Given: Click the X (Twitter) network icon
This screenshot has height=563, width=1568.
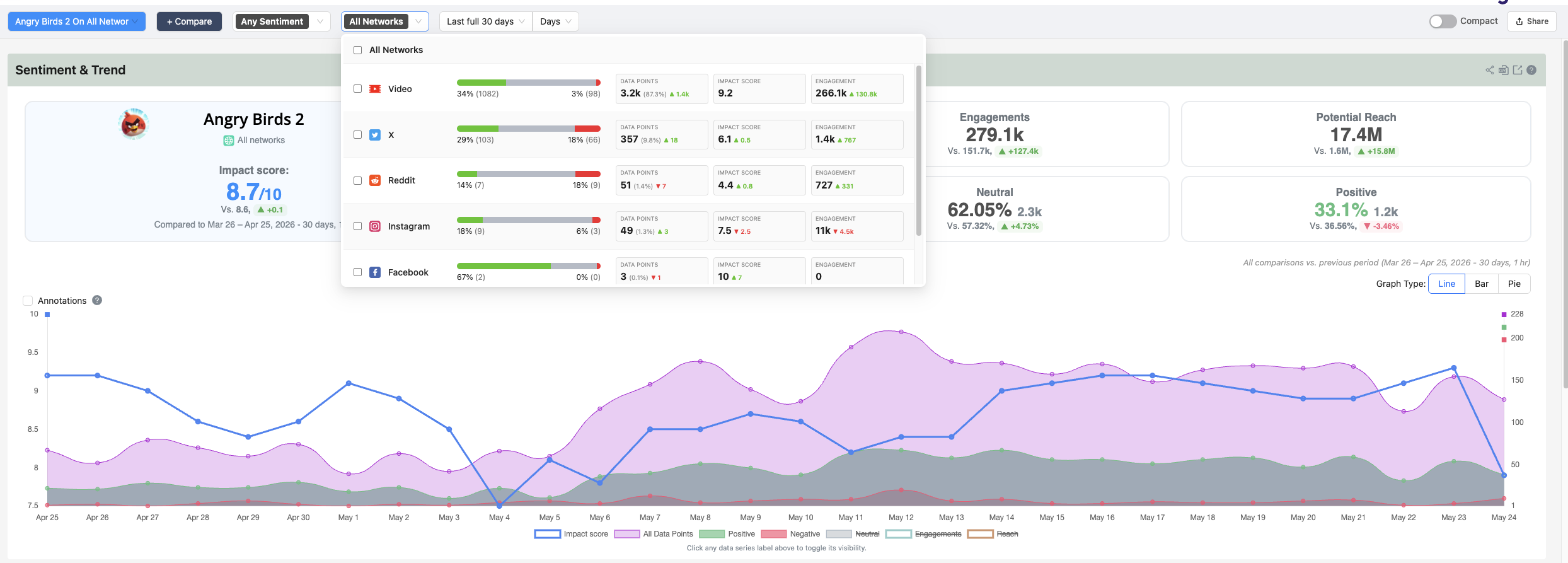Looking at the screenshot, I should (375, 135).
